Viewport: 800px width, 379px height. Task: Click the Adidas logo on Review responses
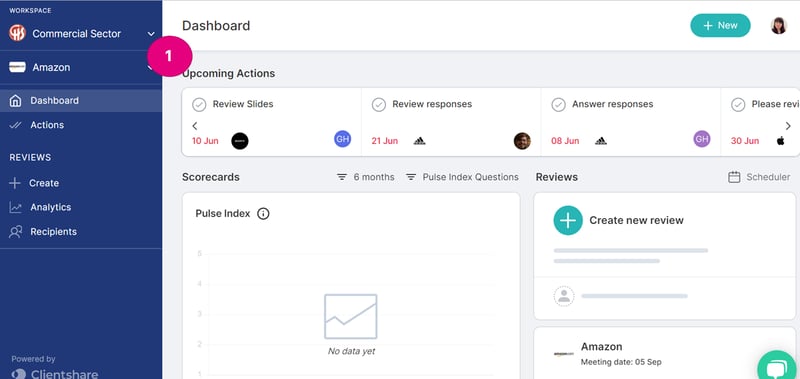point(419,141)
